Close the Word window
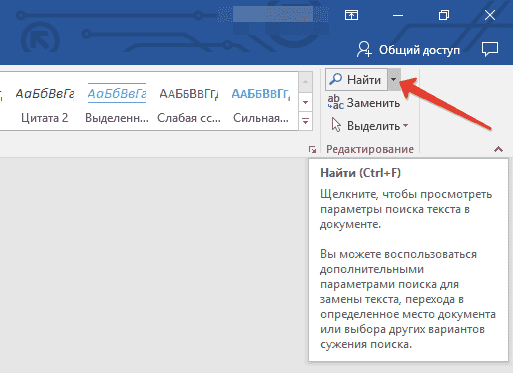The height and width of the screenshot is (373, 513). (490, 15)
